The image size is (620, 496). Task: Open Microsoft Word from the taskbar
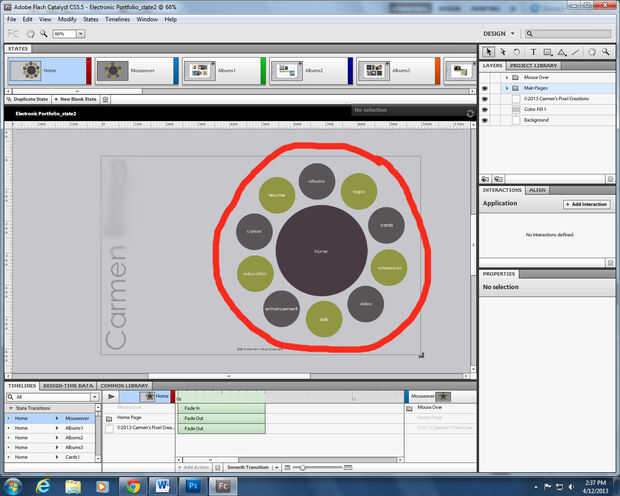163,486
